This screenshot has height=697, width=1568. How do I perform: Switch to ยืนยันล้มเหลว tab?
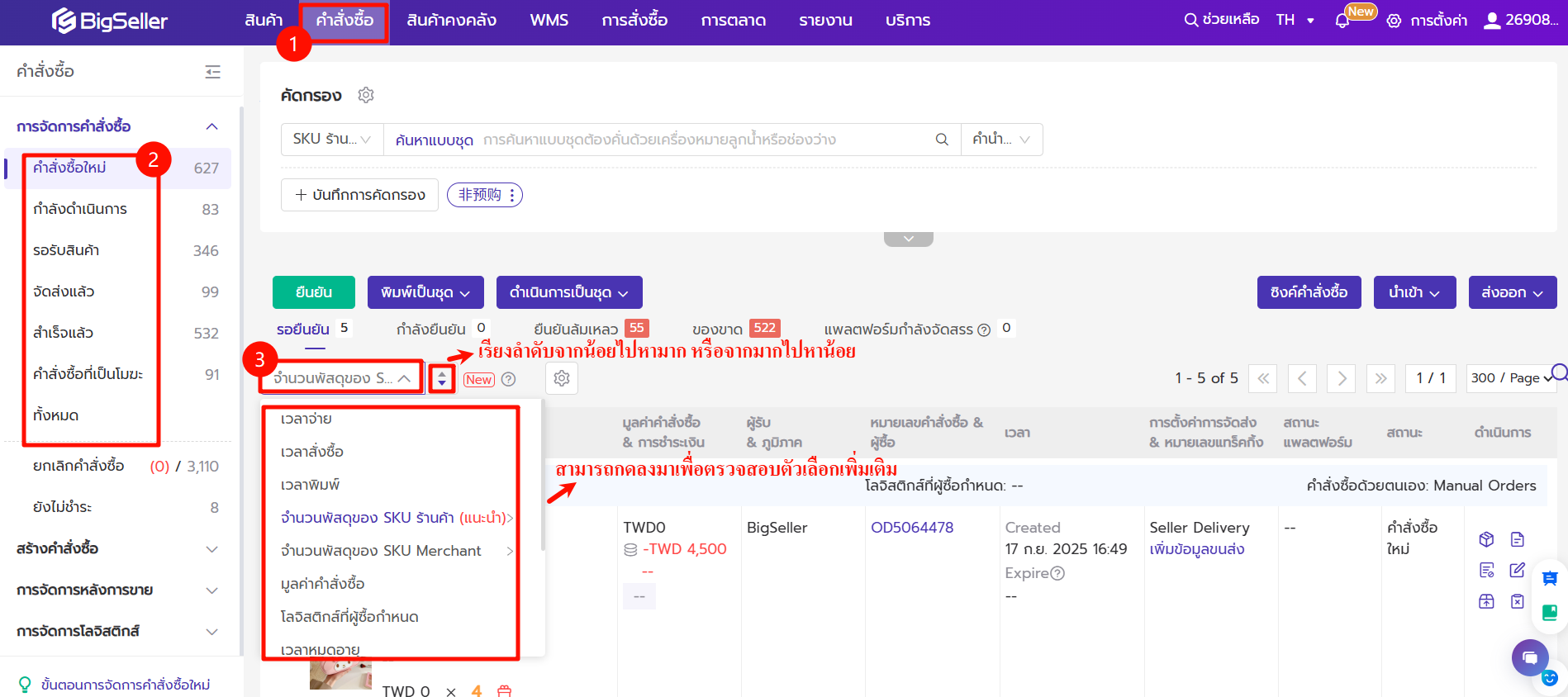[x=576, y=330]
